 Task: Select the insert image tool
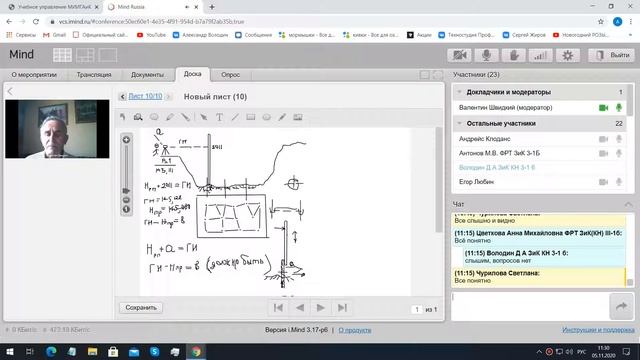click(x=298, y=117)
